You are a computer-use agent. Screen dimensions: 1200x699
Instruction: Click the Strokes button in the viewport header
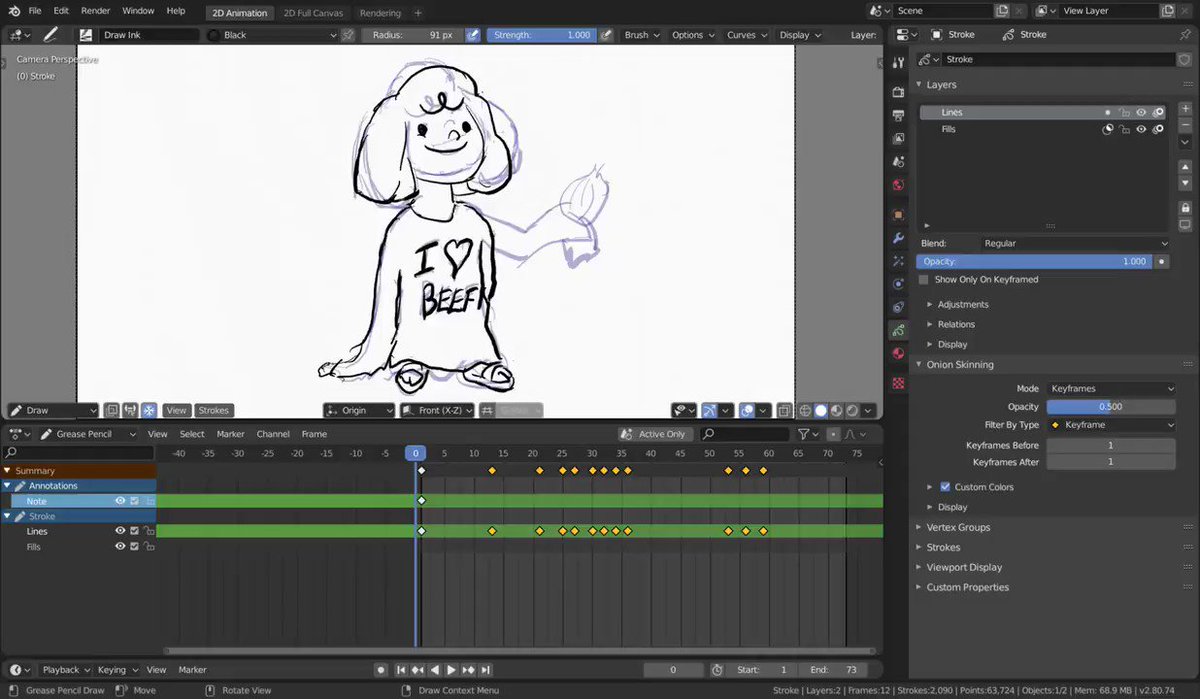(213, 410)
